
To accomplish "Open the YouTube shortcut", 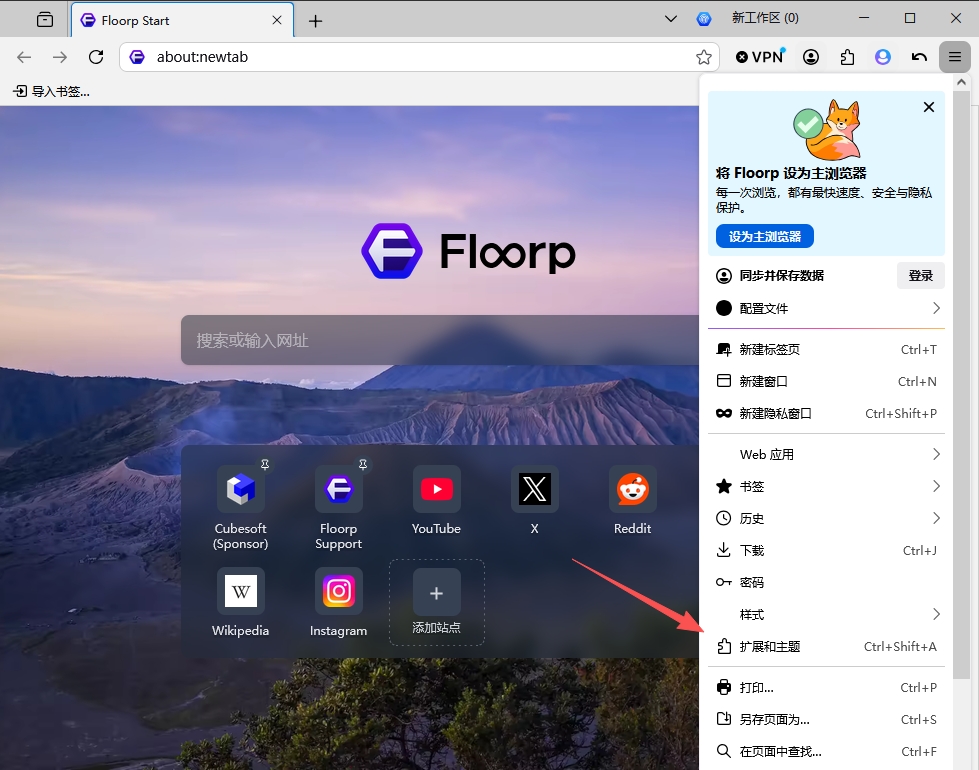I will 436,501.
